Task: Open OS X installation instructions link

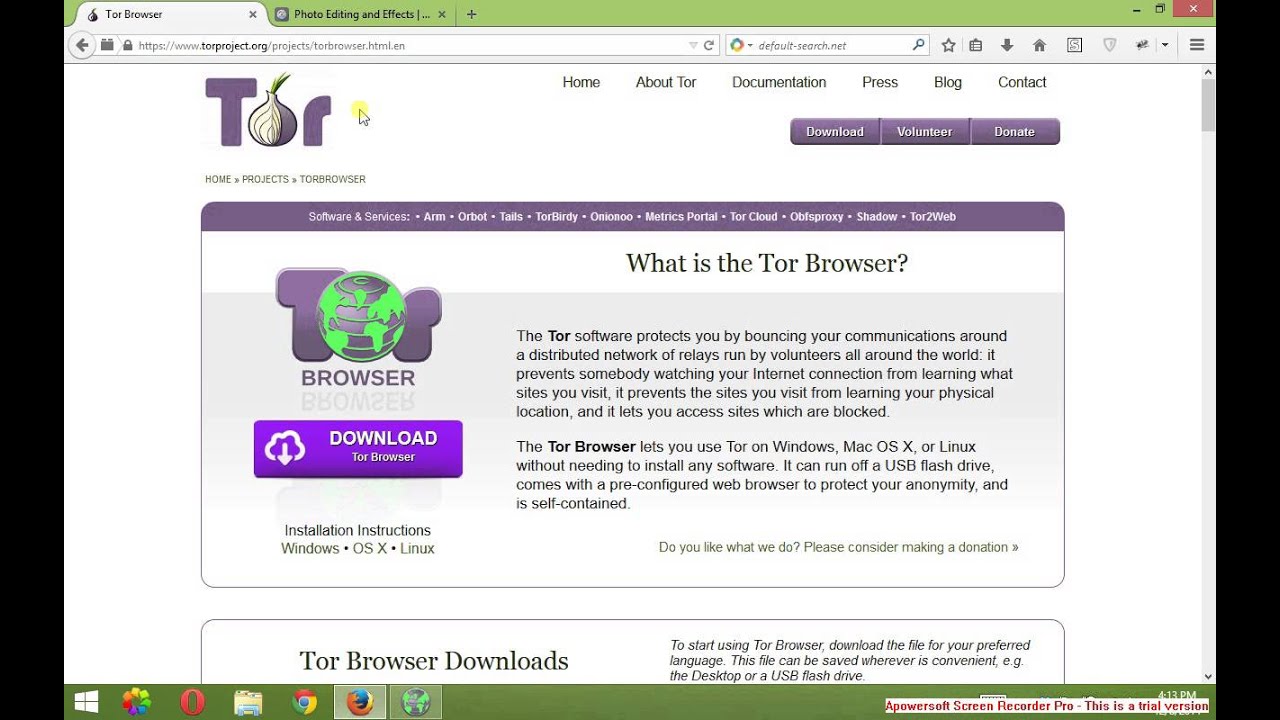Action: coord(370,549)
